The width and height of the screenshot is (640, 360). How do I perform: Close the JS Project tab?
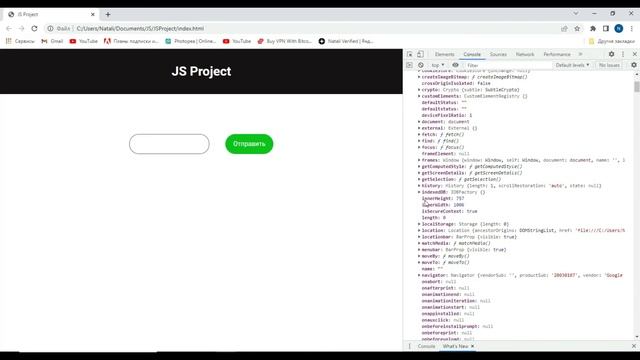pyautogui.click(x=93, y=14)
